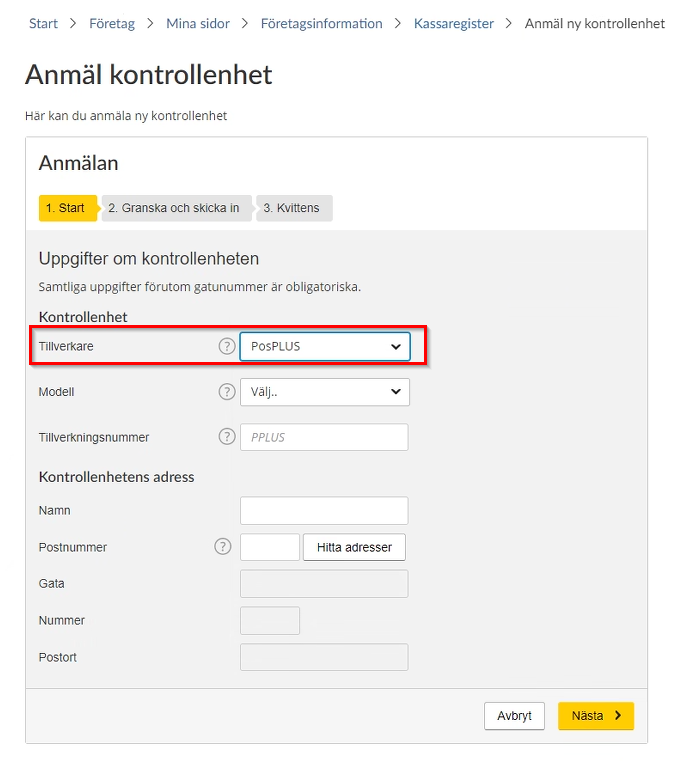This screenshot has width=686, height=761.
Task: Focus the Postnummer input field
Action: pyautogui.click(x=270, y=547)
